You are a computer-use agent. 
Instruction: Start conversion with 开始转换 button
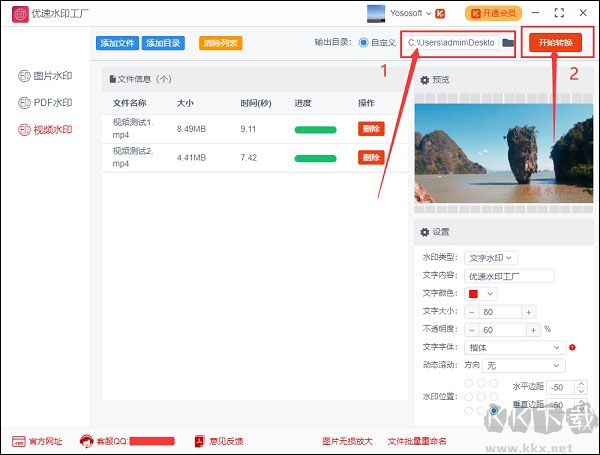[555, 42]
